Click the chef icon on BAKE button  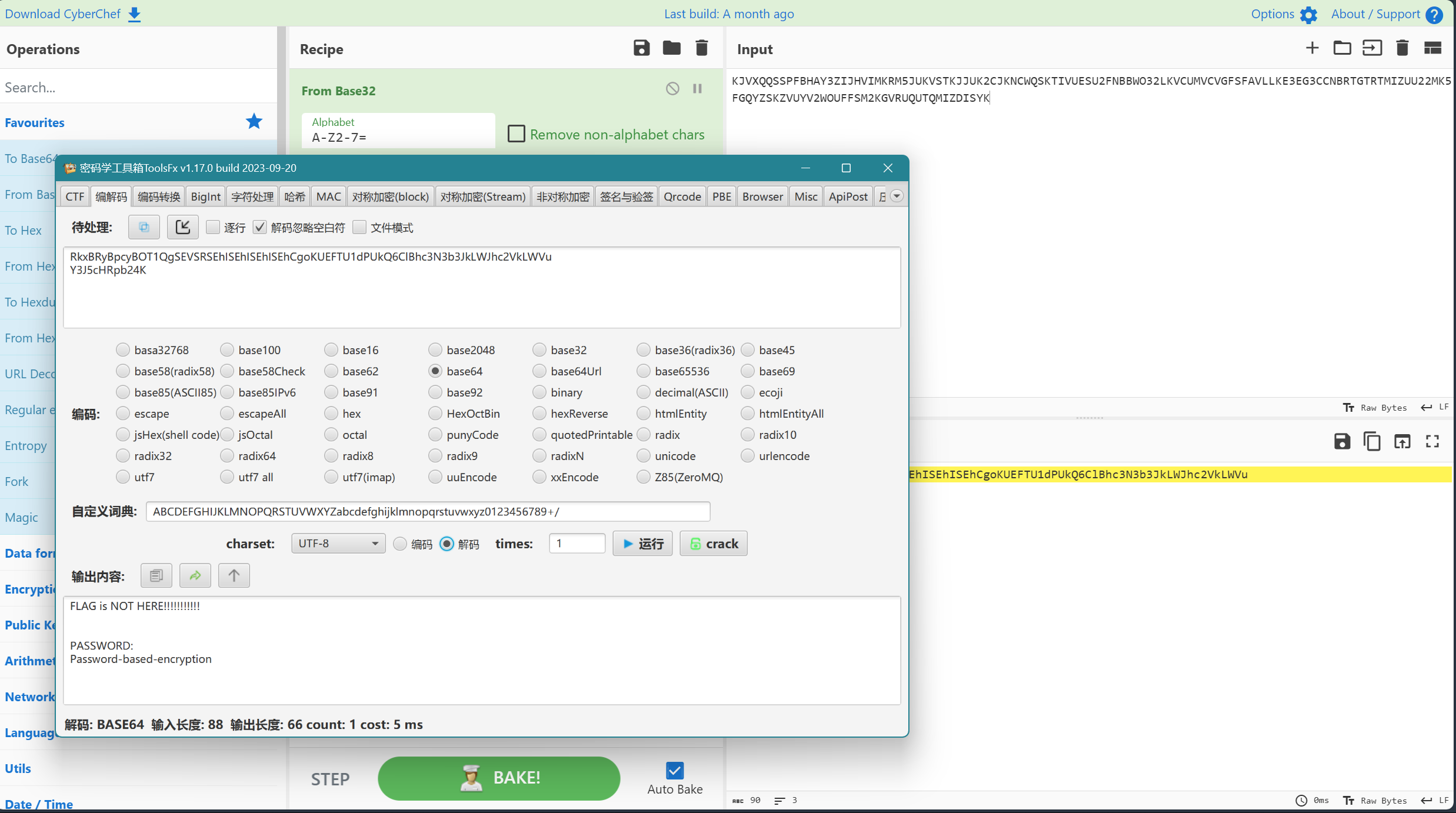tap(471, 778)
